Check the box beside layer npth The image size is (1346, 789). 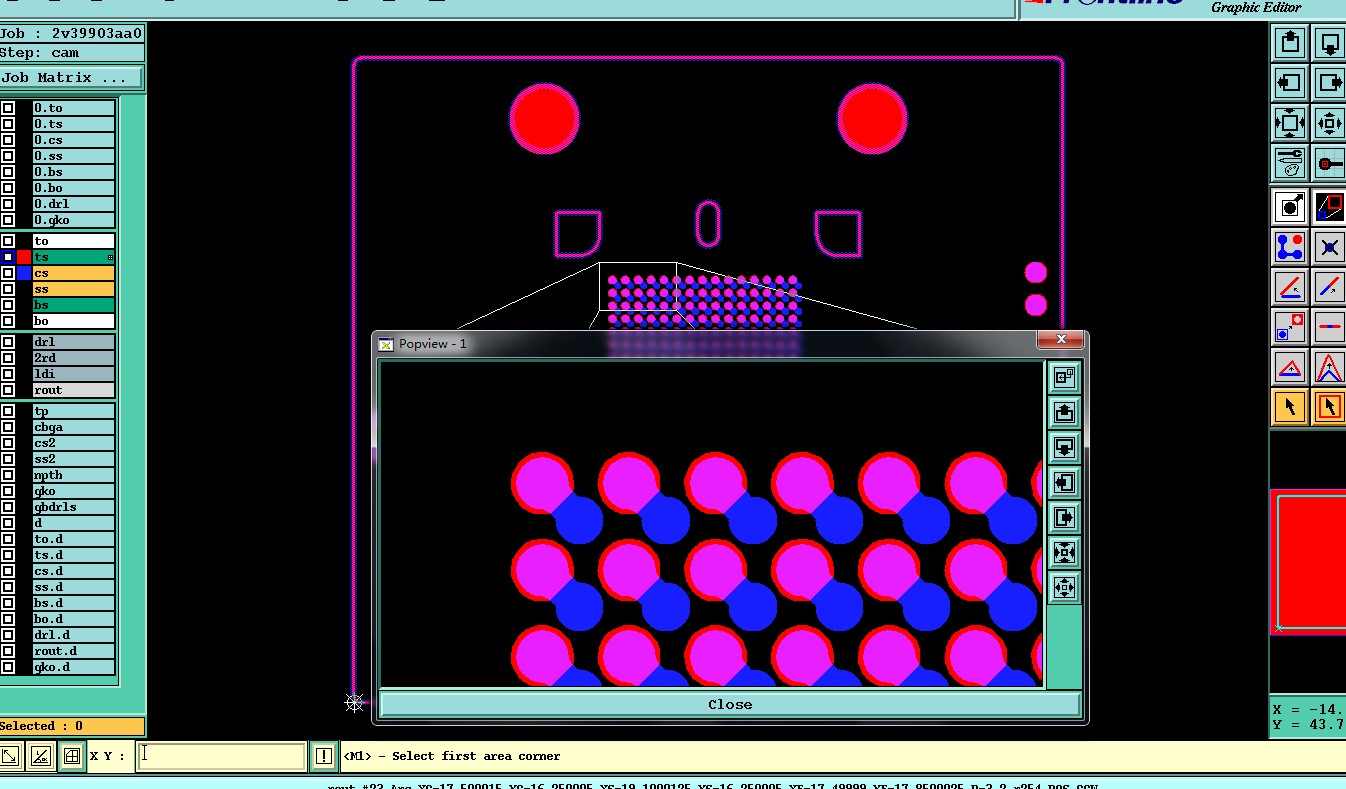pos(8,475)
